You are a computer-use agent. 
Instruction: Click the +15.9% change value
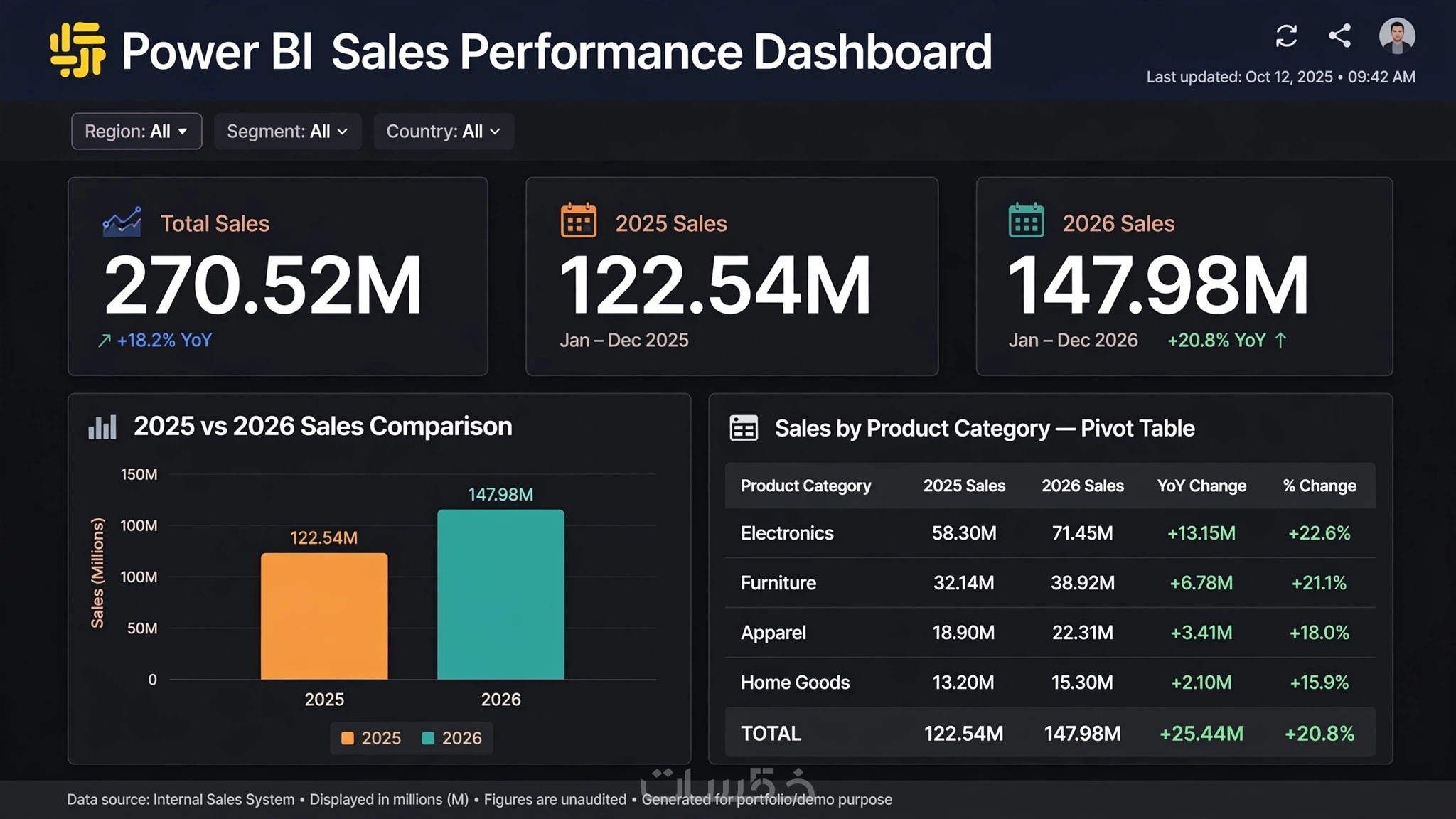(x=1319, y=682)
